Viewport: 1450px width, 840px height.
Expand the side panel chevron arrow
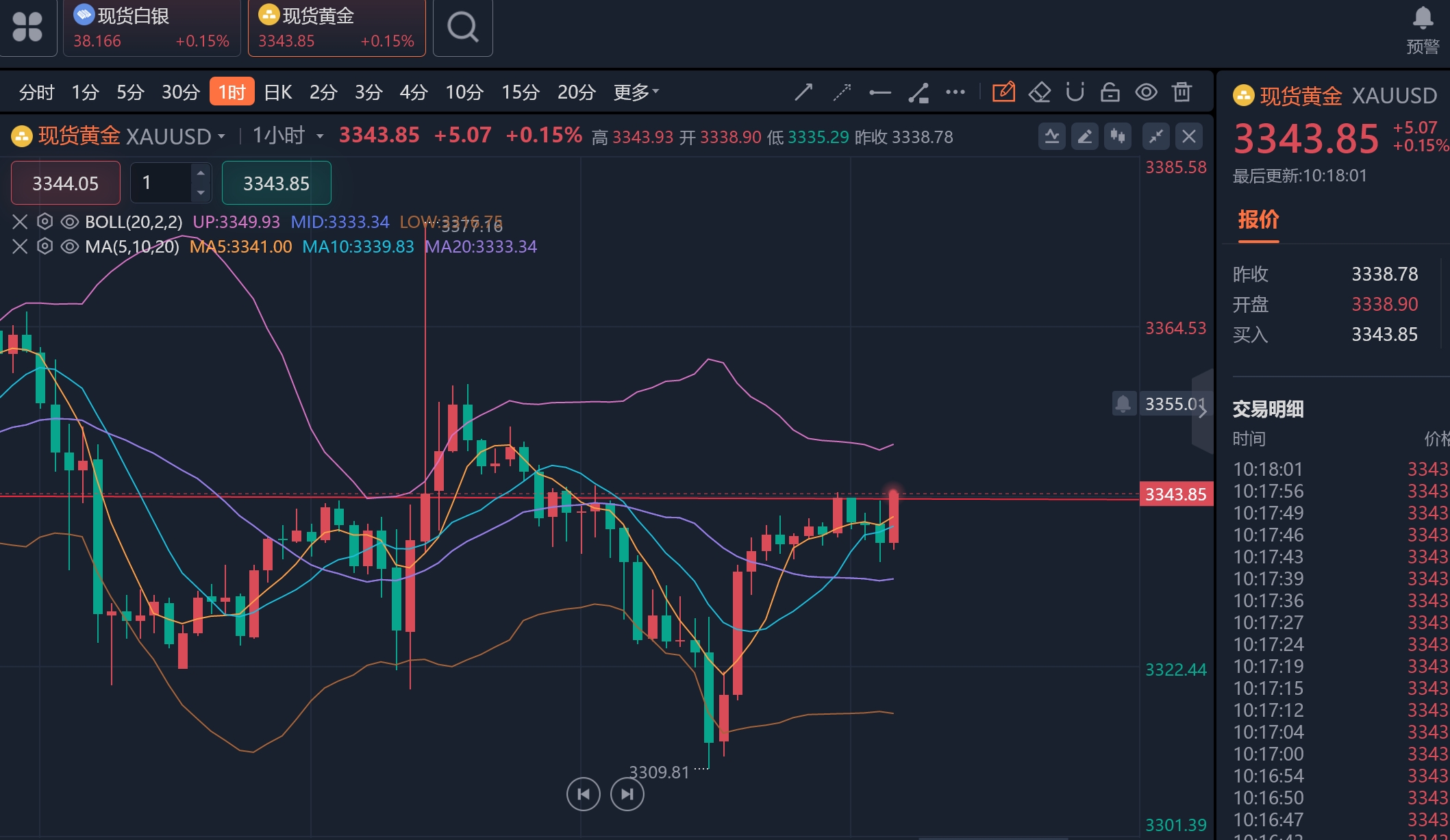click(x=1202, y=411)
